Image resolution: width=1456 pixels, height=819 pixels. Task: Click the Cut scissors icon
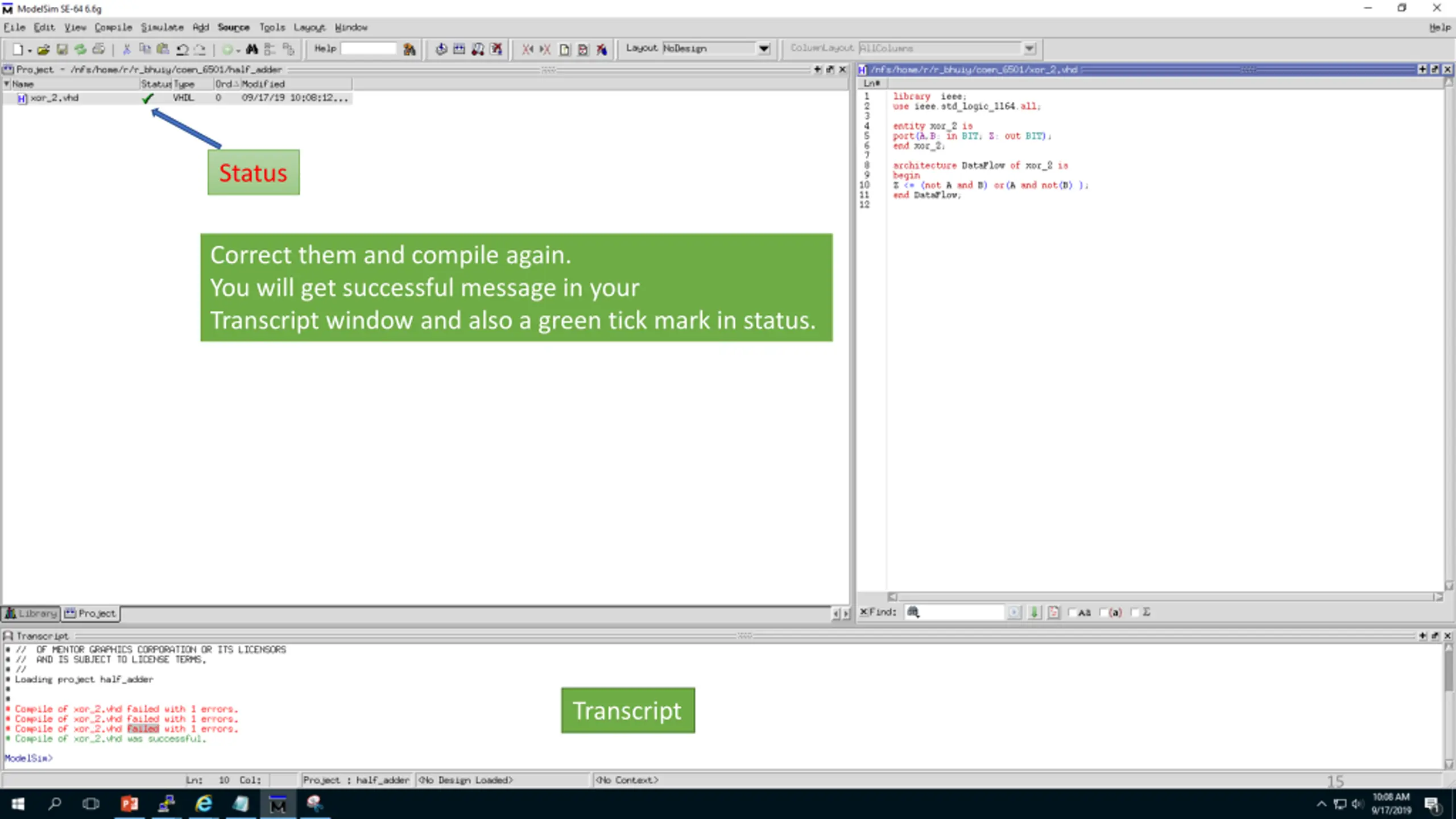point(127,49)
